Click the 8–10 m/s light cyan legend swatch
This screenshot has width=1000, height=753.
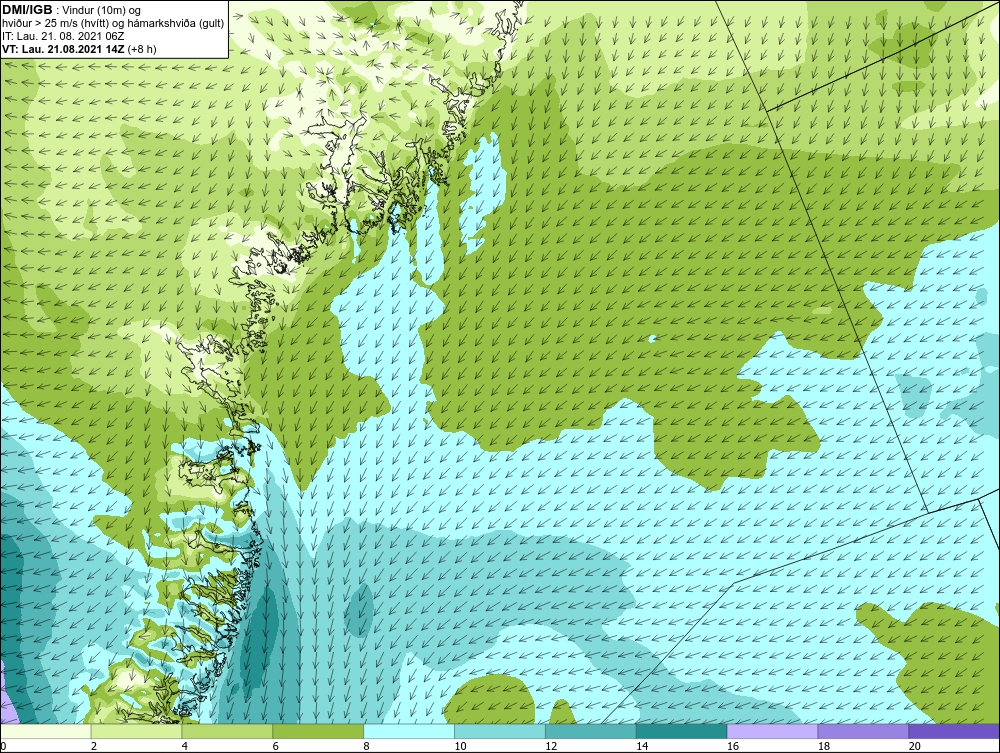point(409,731)
